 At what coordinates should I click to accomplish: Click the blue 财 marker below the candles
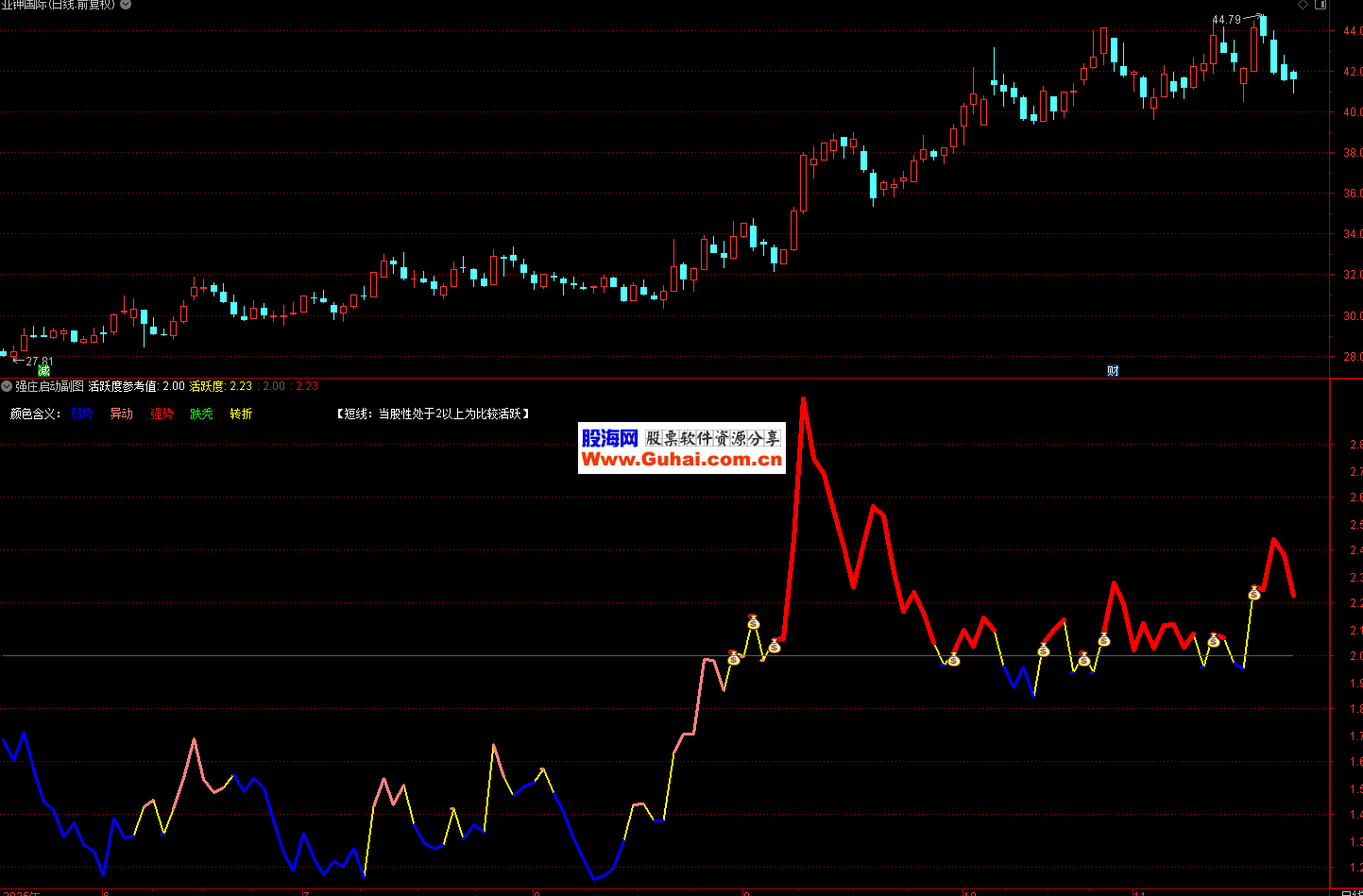(x=1113, y=371)
